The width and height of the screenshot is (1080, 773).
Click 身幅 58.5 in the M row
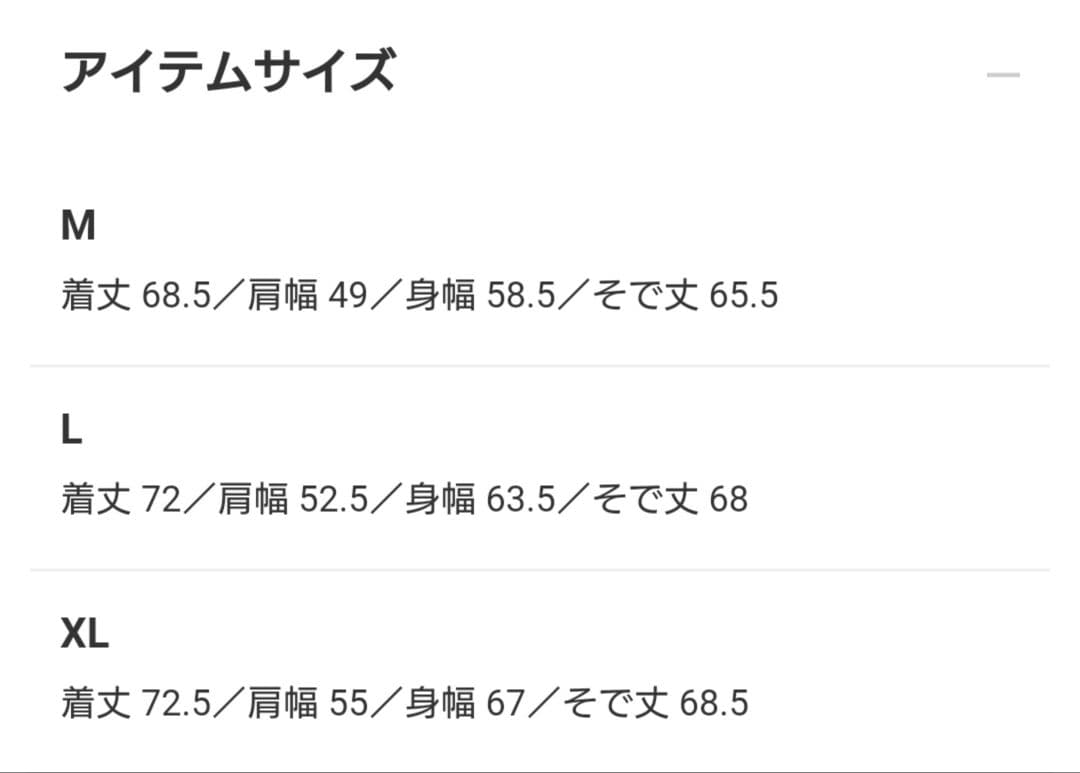[x=480, y=296]
